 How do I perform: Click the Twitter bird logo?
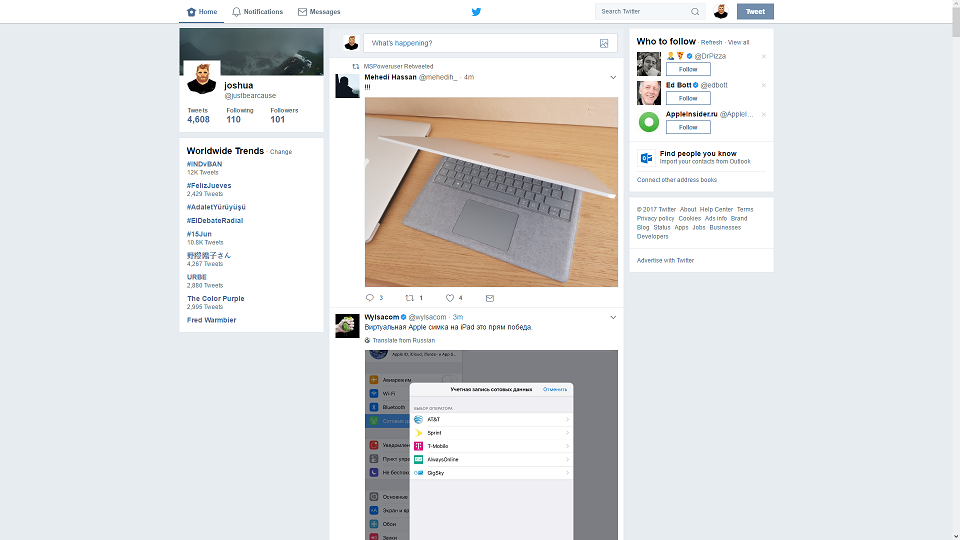click(476, 12)
